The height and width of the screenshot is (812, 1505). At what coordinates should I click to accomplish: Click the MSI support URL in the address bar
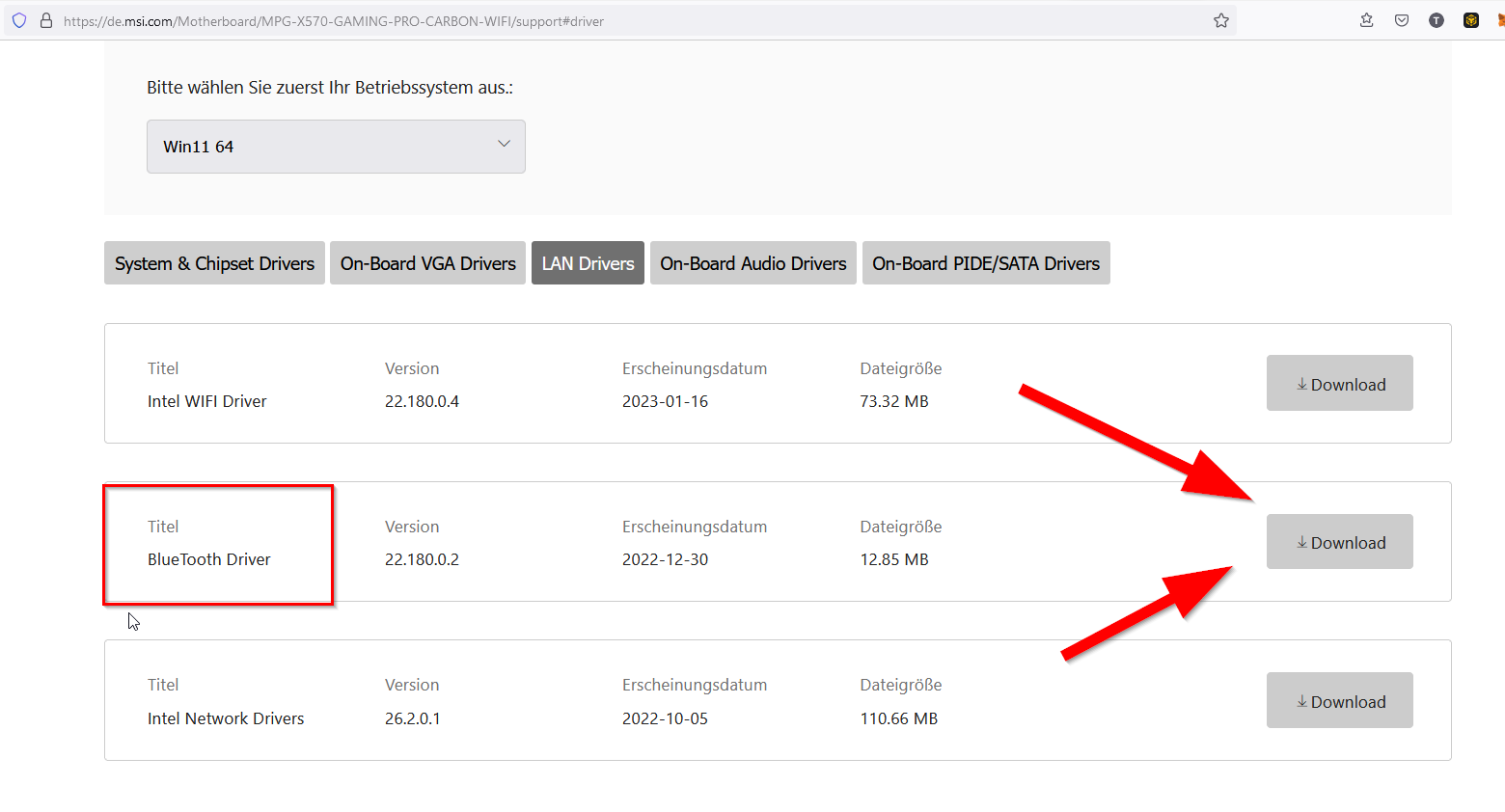[x=334, y=21]
